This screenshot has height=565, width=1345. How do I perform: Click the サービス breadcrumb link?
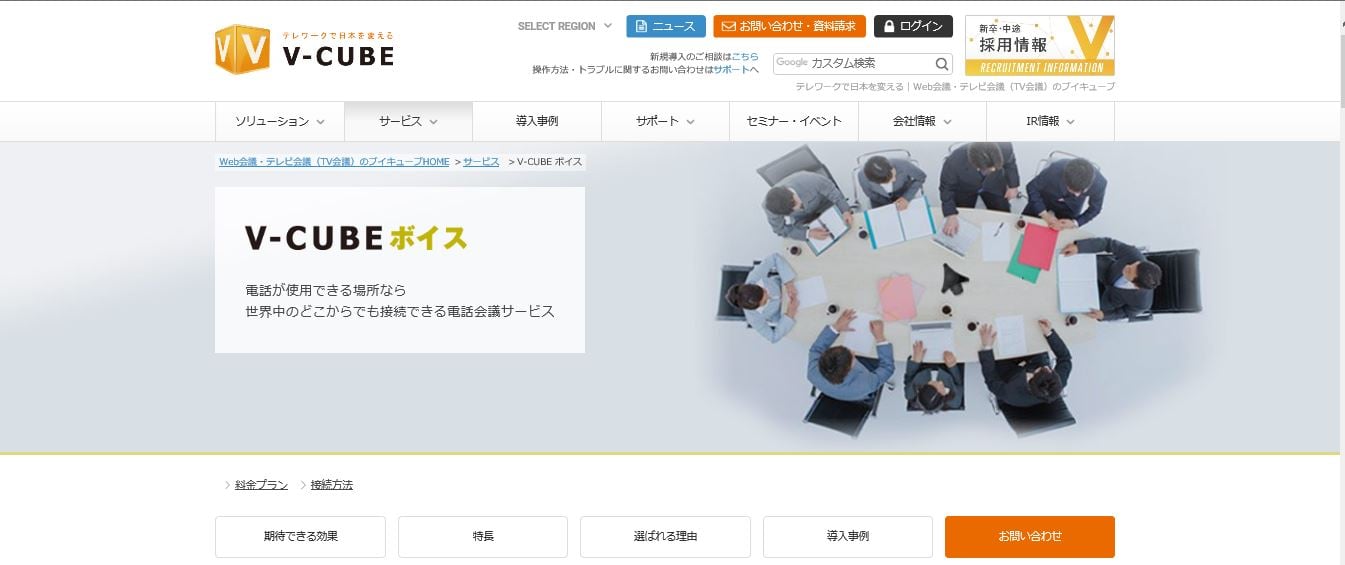click(481, 161)
